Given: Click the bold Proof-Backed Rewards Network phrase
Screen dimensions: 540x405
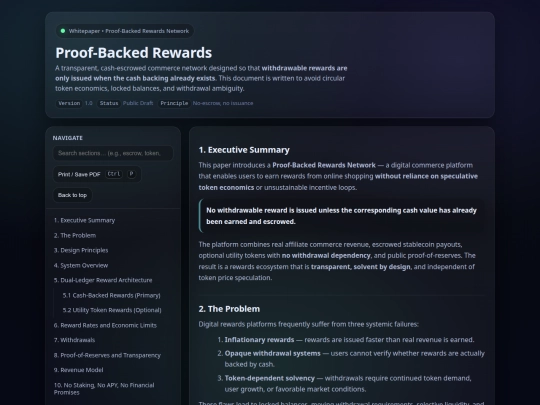Looking at the screenshot, I should pyautogui.click(x=324, y=165).
